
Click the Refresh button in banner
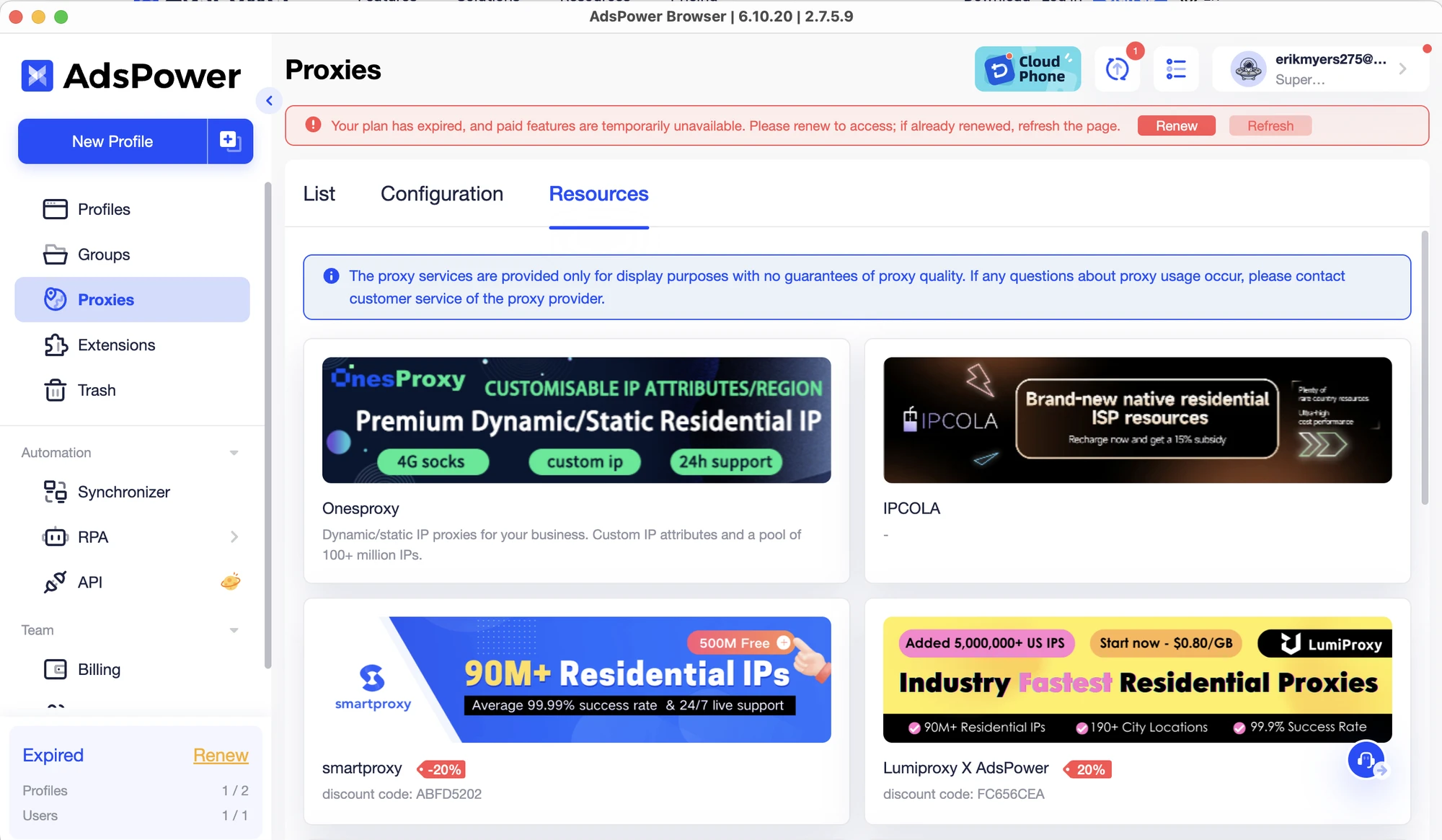1270,125
